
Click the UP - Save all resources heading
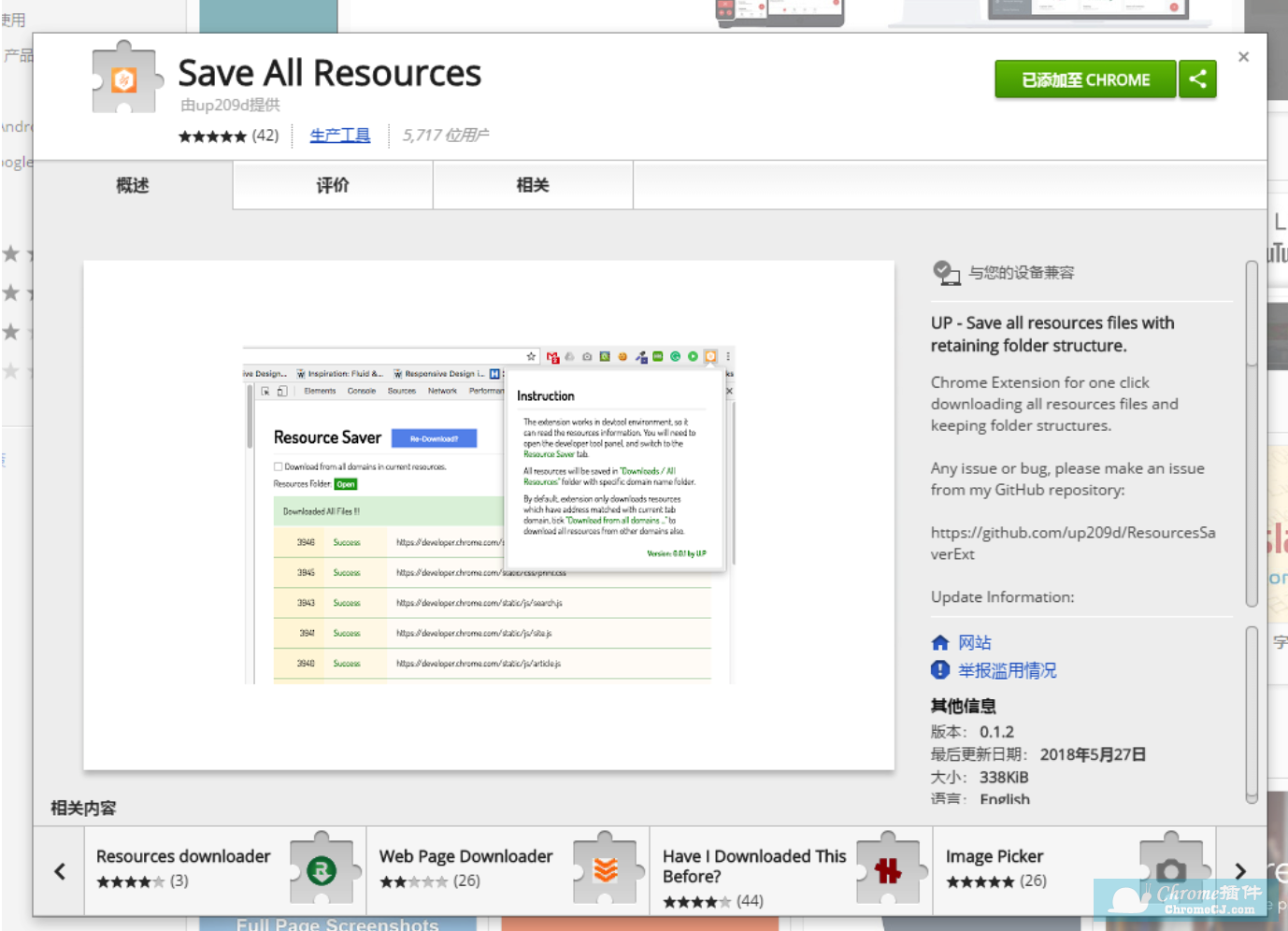1052,334
